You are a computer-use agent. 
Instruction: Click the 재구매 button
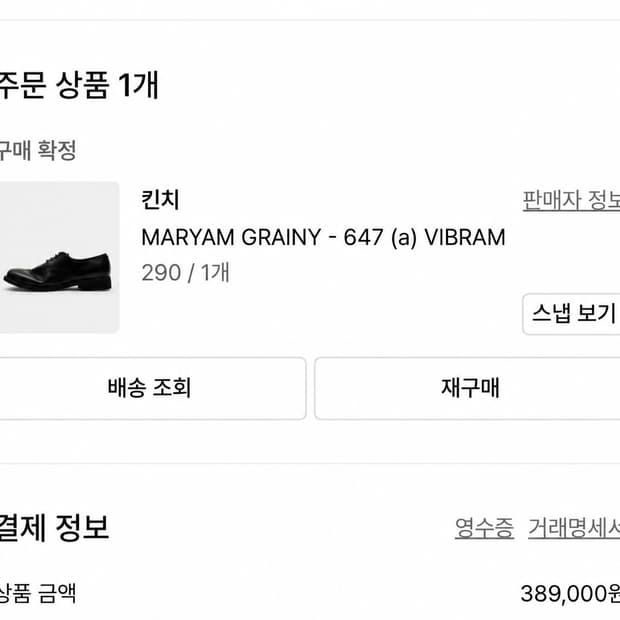pos(467,388)
